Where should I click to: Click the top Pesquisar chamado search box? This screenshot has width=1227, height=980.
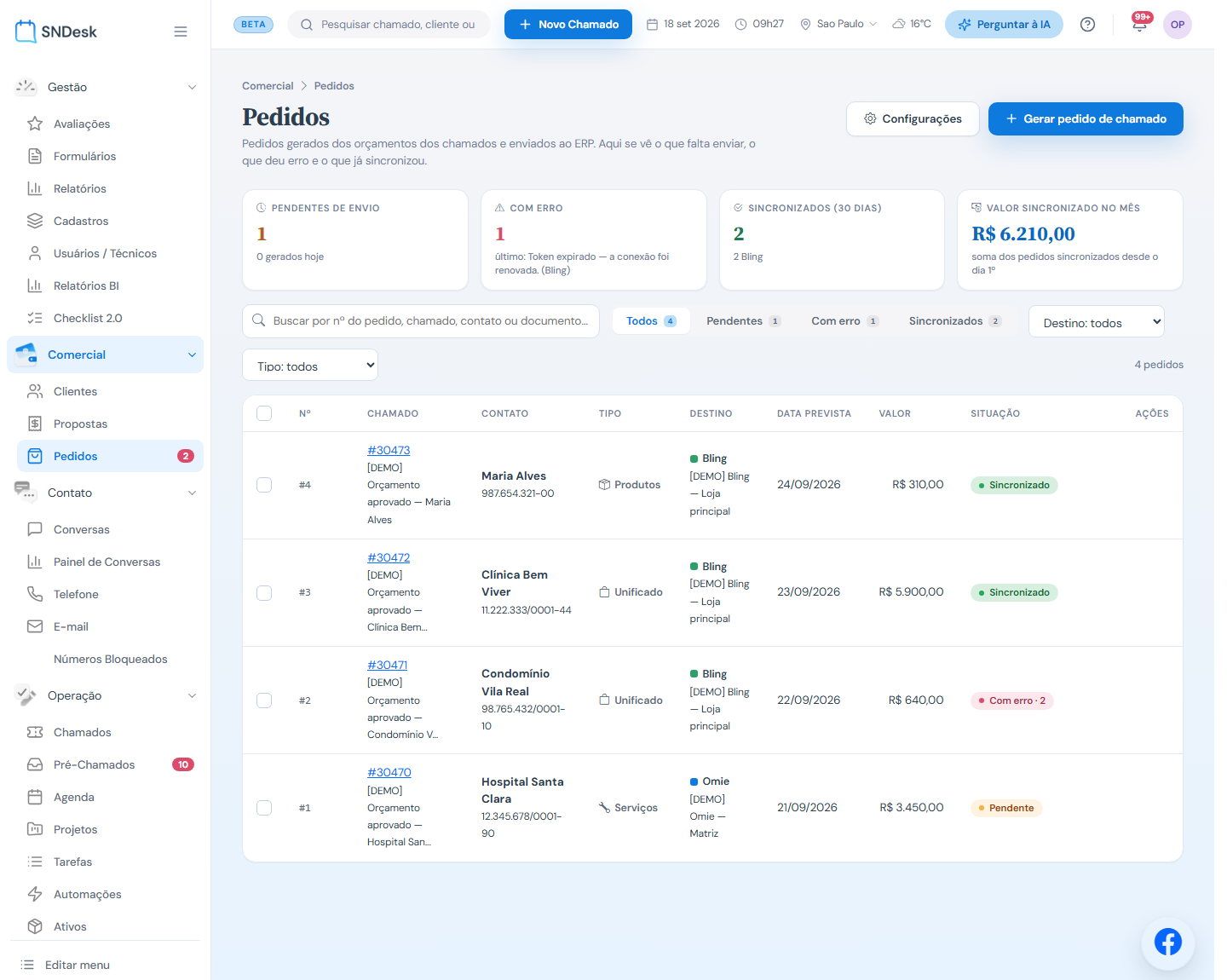click(389, 25)
